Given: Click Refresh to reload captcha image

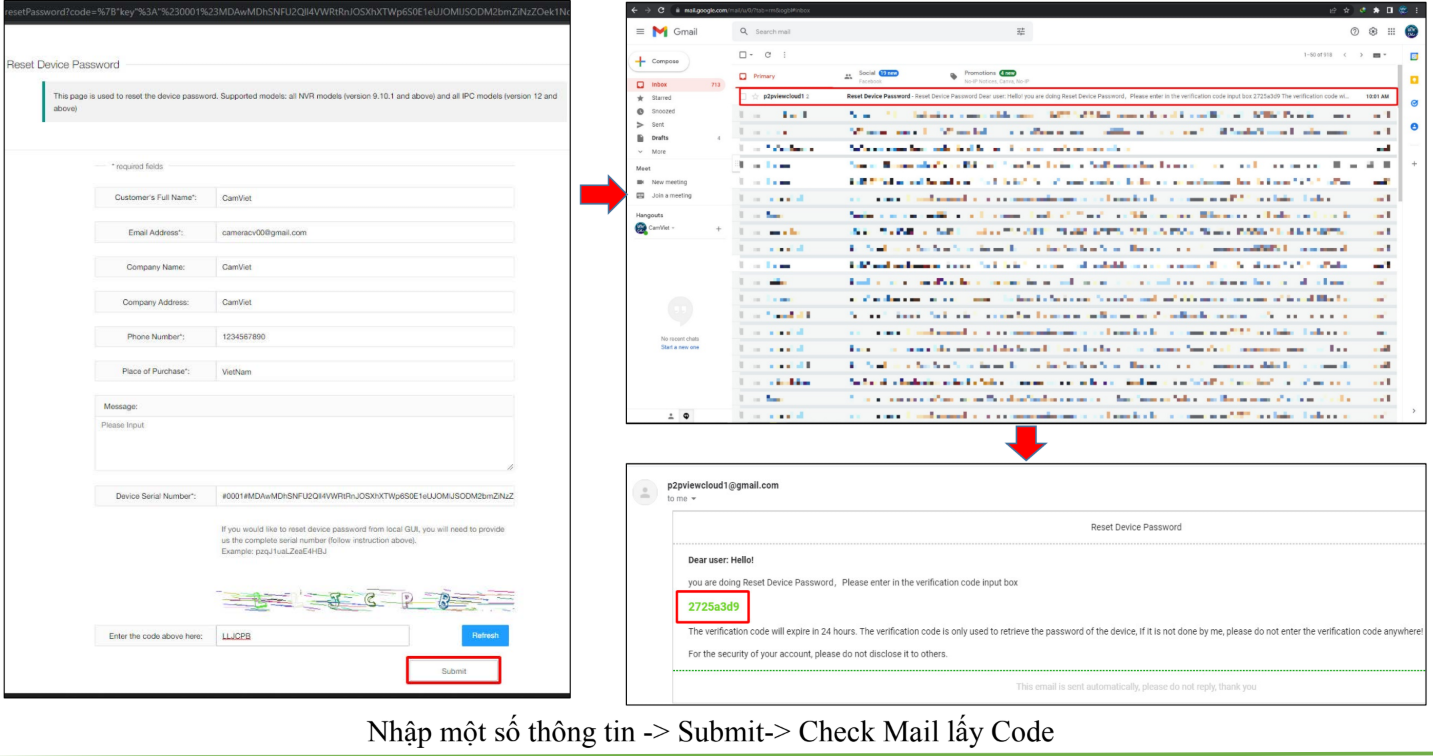Looking at the screenshot, I should click(x=485, y=636).
